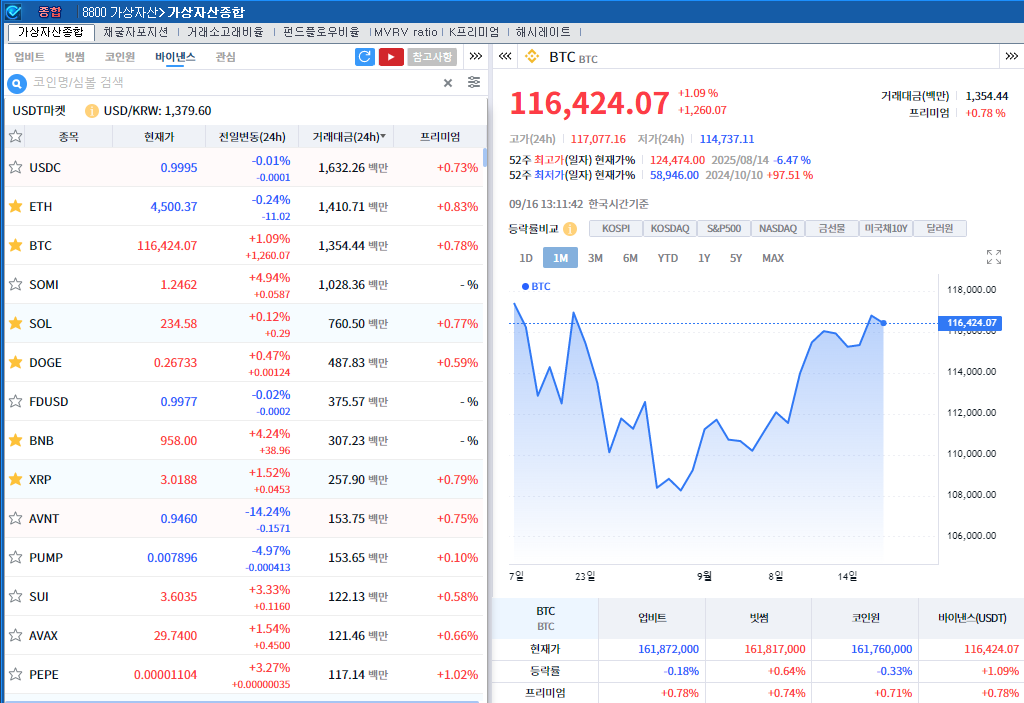
Task: Toggle the favorite star for SOMI
Action: tap(15, 284)
